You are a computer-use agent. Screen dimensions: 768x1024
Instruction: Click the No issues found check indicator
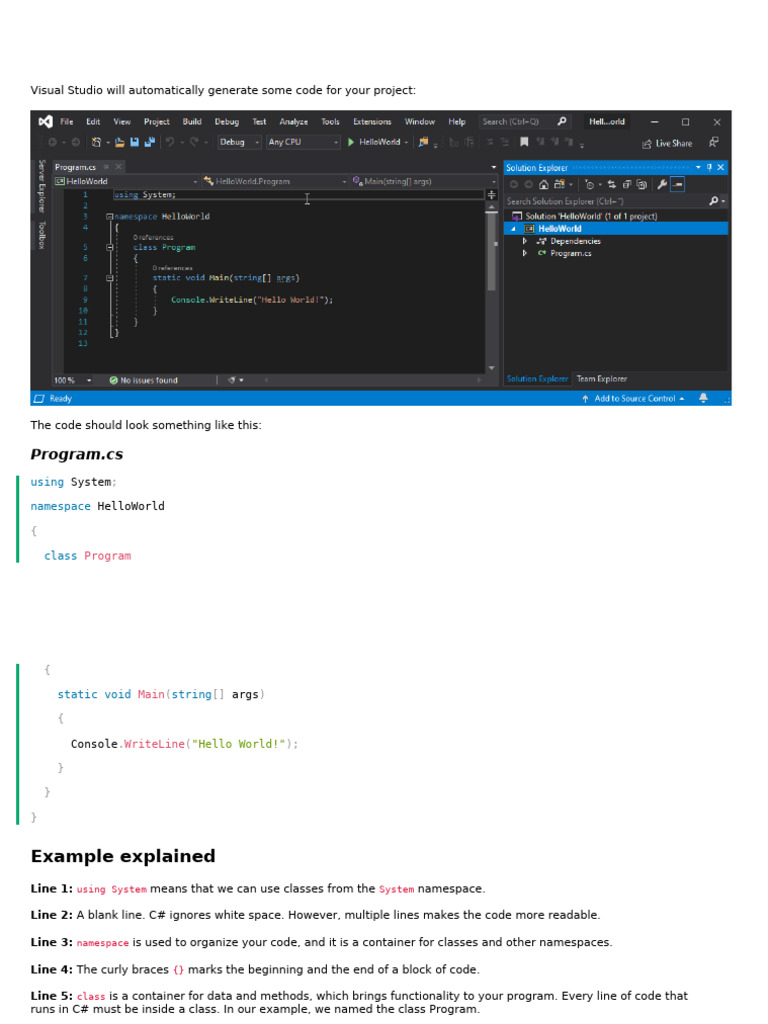point(143,380)
